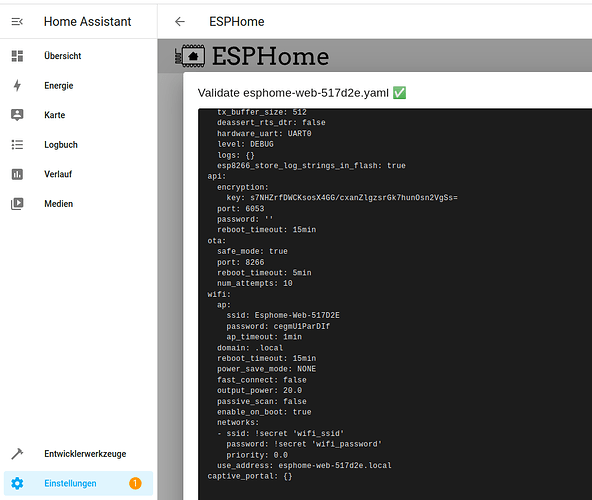Image resolution: width=592 pixels, height=500 pixels.
Task: Click the api: section line
Action: tap(217, 176)
